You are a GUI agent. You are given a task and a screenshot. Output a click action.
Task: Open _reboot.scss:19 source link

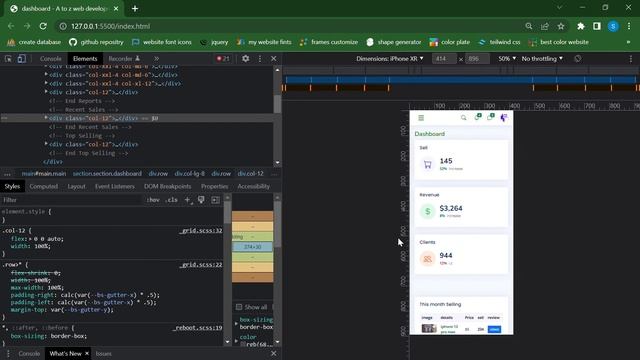[198, 328]
